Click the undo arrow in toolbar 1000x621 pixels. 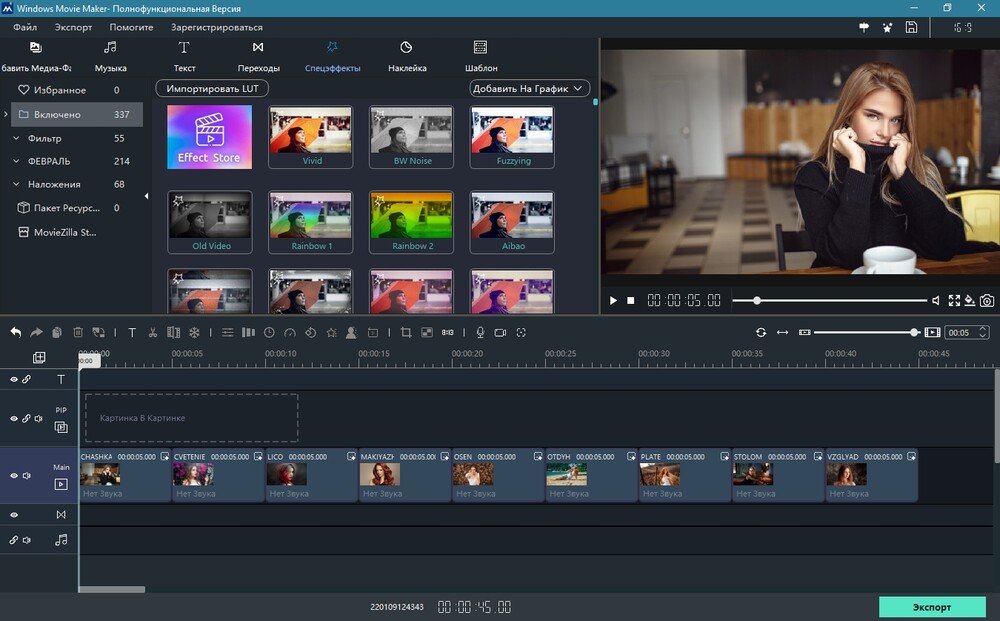(x=15, y=332)
